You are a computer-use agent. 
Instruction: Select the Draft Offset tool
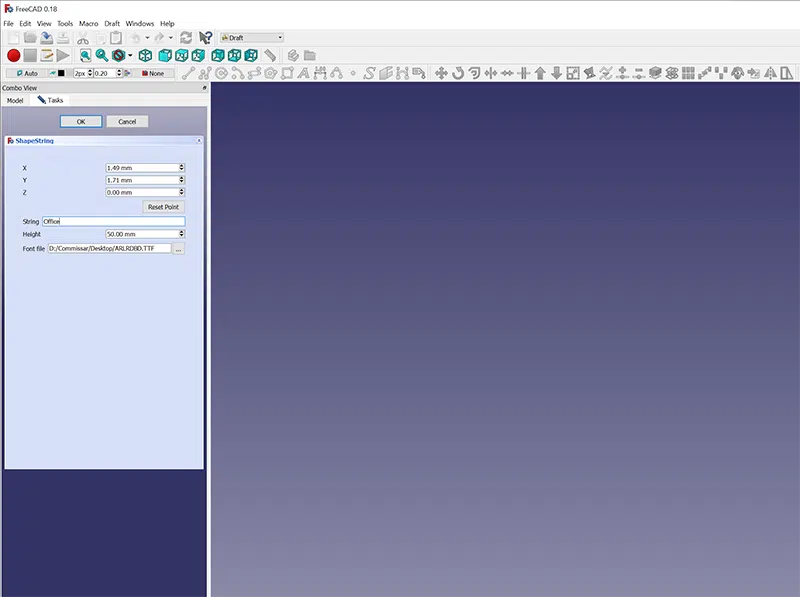pyautogui.click(x=474, y=73)
